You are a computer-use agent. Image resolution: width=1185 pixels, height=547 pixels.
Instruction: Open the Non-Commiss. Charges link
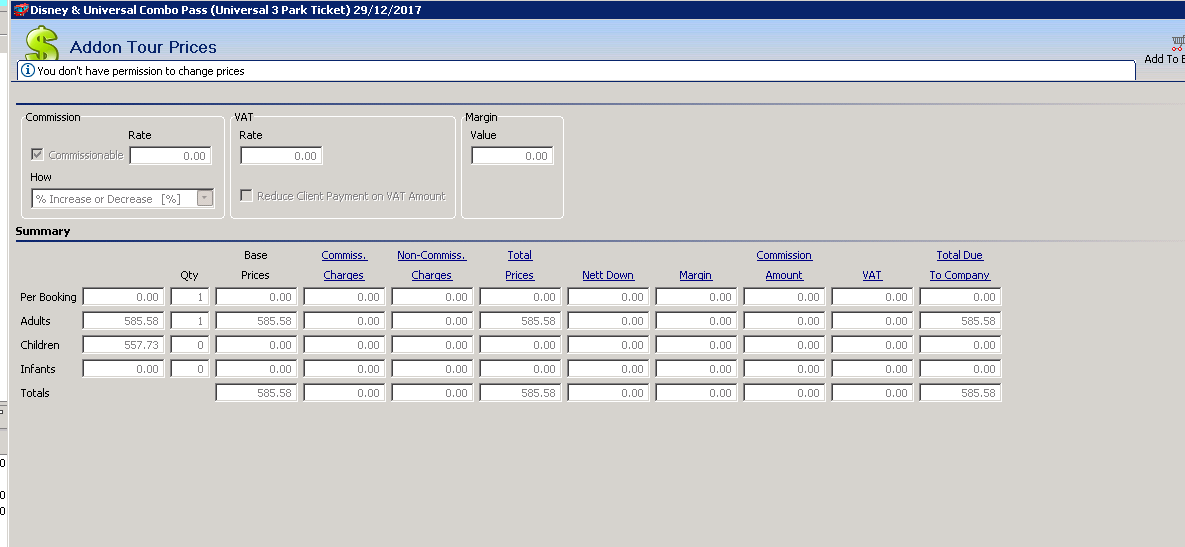tap(432, 265)
